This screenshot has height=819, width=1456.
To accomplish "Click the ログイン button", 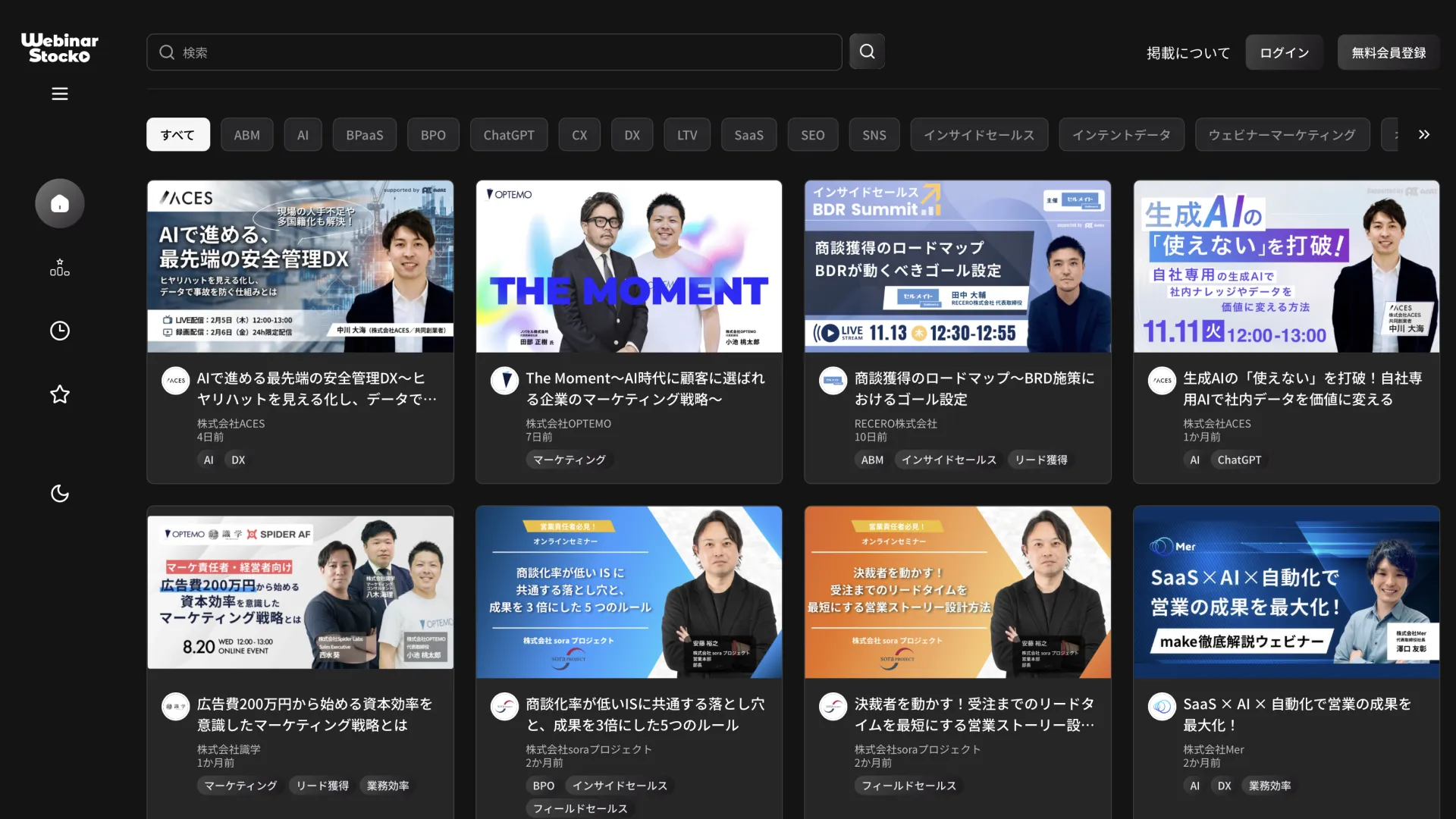I will (x=1284, y=52).
